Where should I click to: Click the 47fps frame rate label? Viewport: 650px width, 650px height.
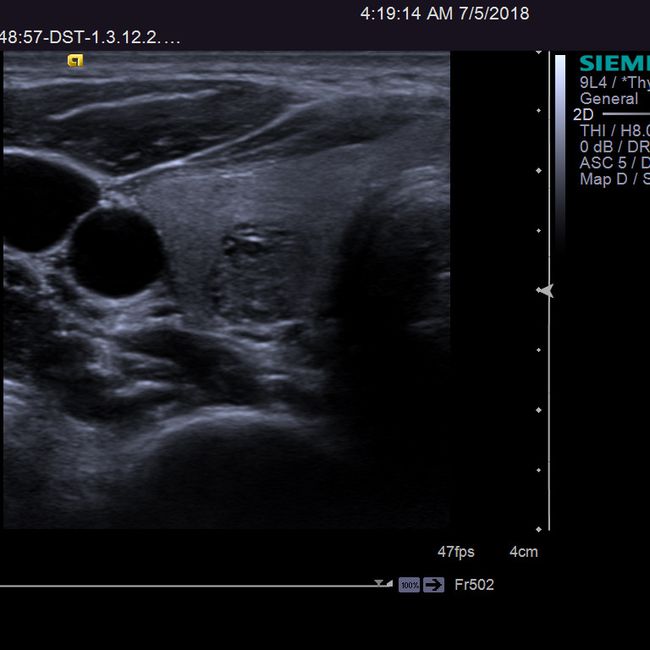[x=456, y=552]
